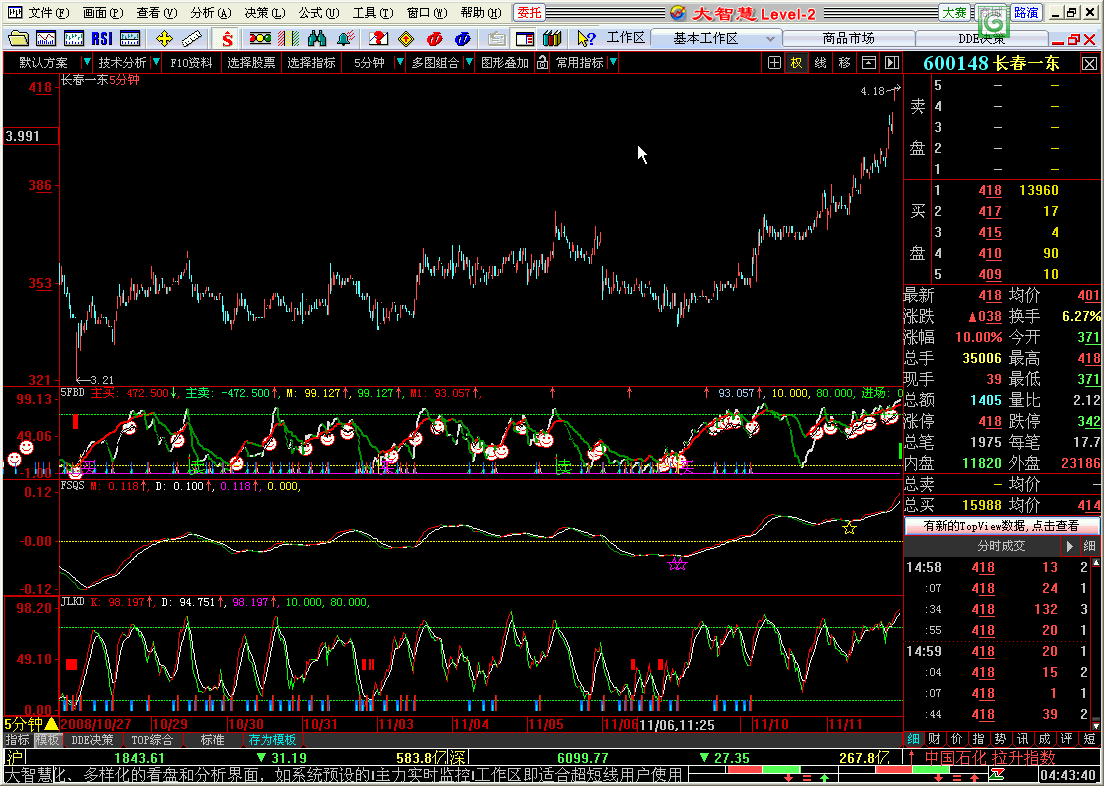Open the binoculars search icon

(x=317, y=38)
